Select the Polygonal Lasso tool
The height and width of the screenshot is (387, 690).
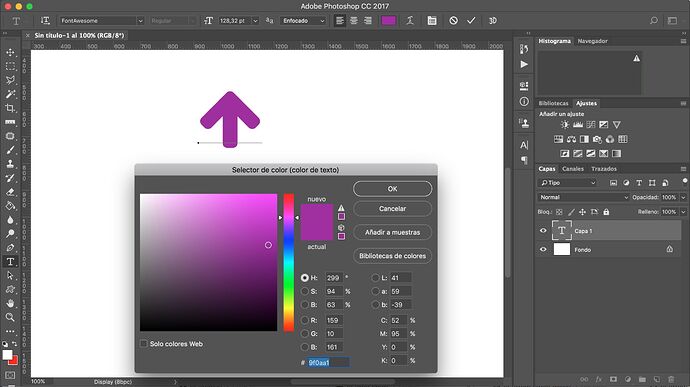10,80
